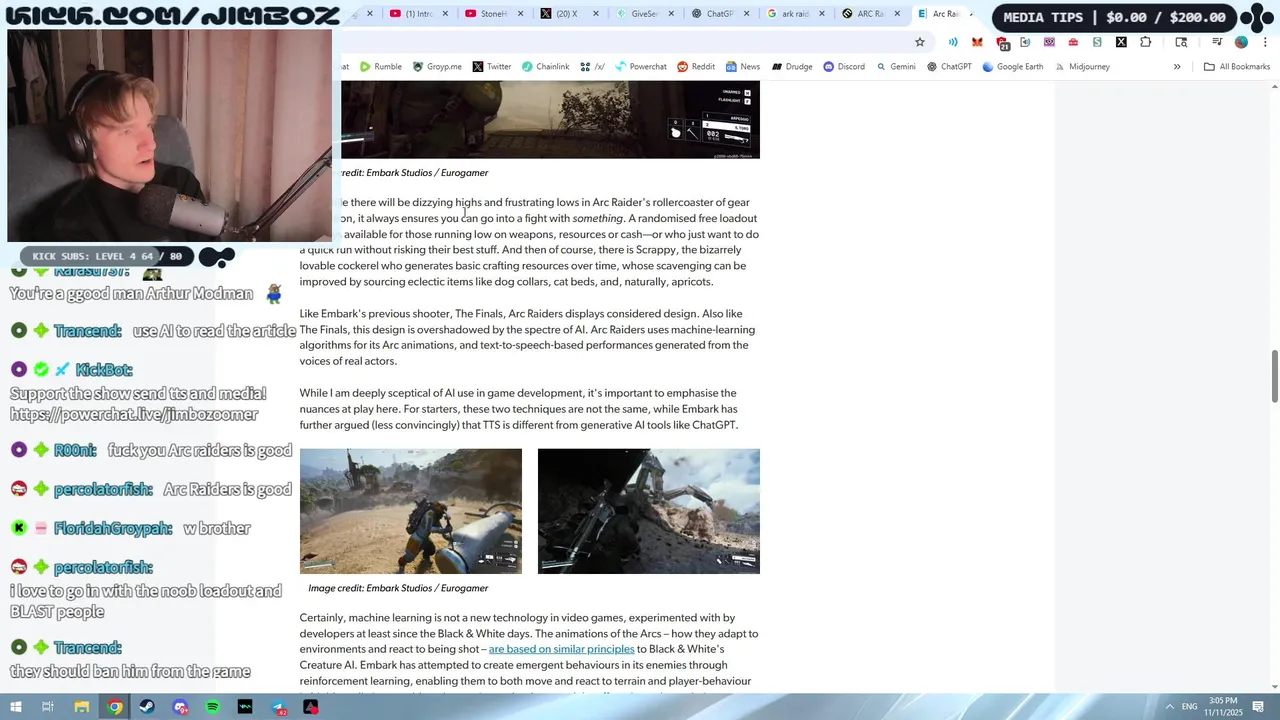
Task: Show hidden system tray icons
Action: [1169, 707]
